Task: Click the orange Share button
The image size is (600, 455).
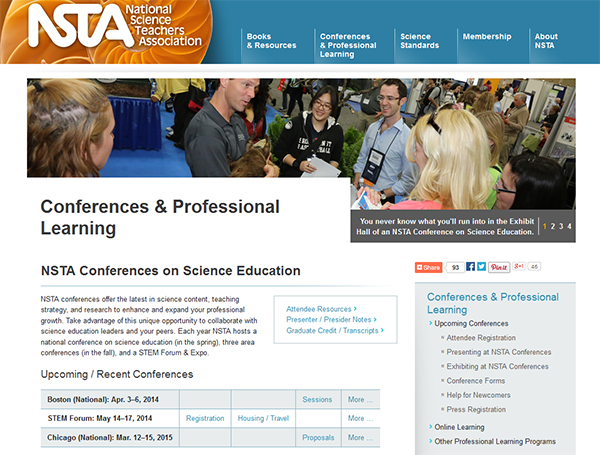Action: point(428,267)
